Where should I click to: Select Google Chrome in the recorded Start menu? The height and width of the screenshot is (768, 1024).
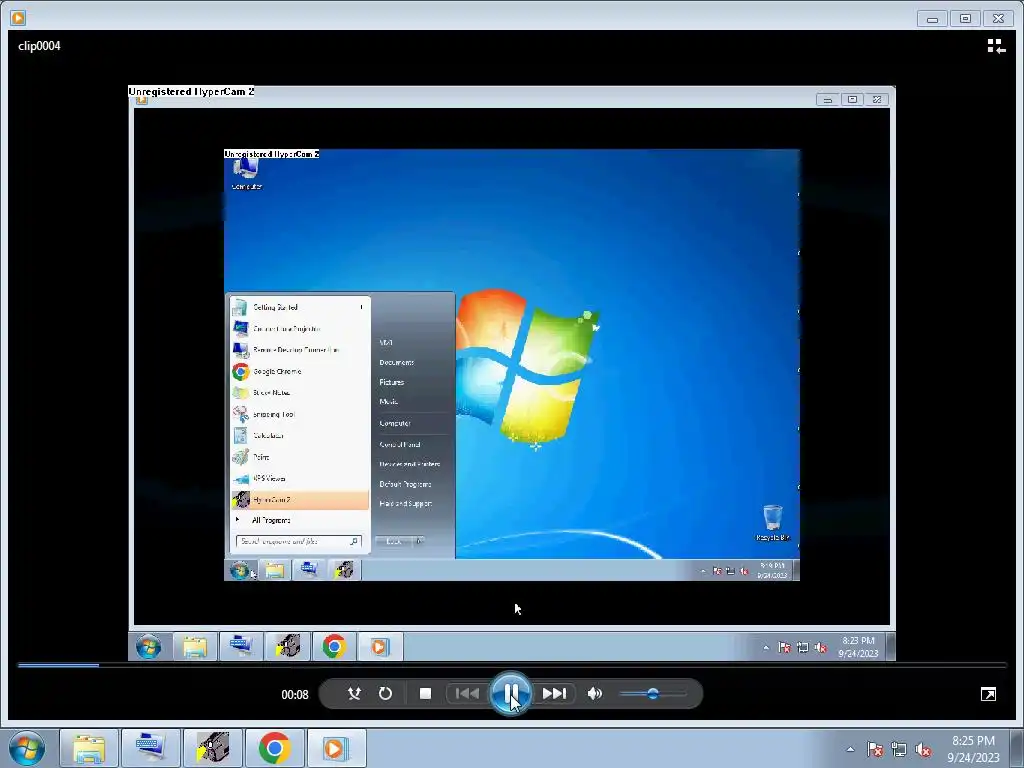pyautogui.click(x=300, y=371)
